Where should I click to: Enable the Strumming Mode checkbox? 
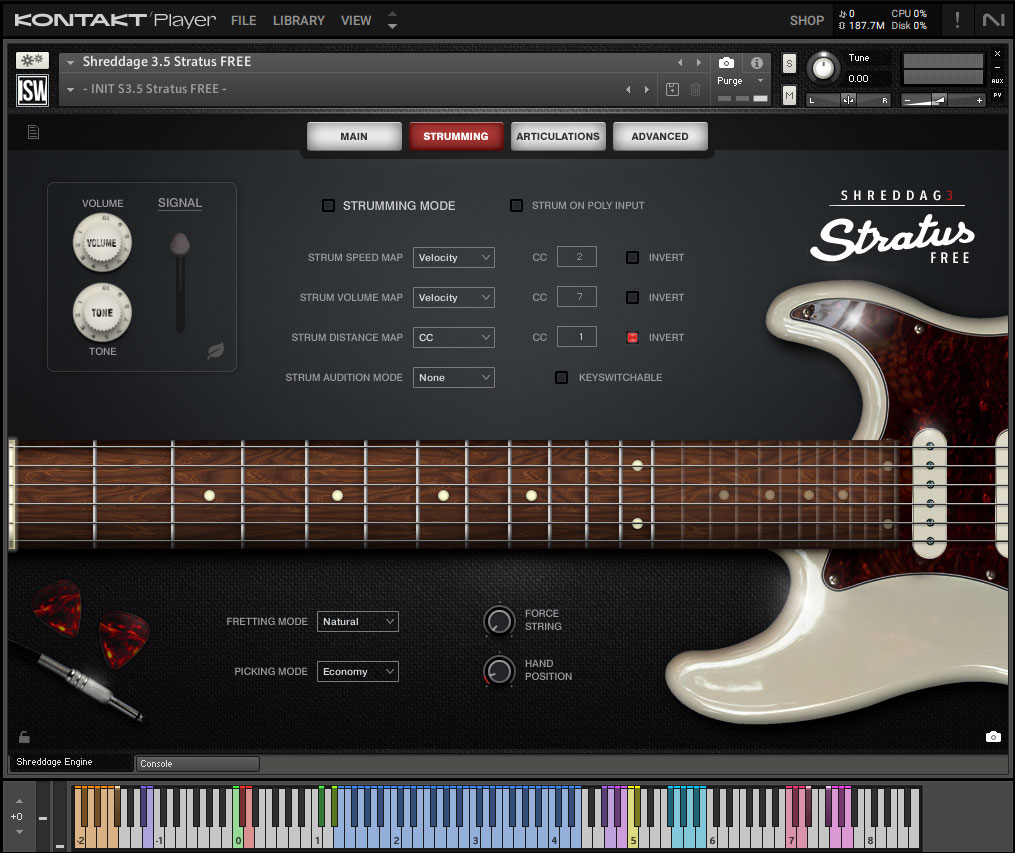point(329,206)
